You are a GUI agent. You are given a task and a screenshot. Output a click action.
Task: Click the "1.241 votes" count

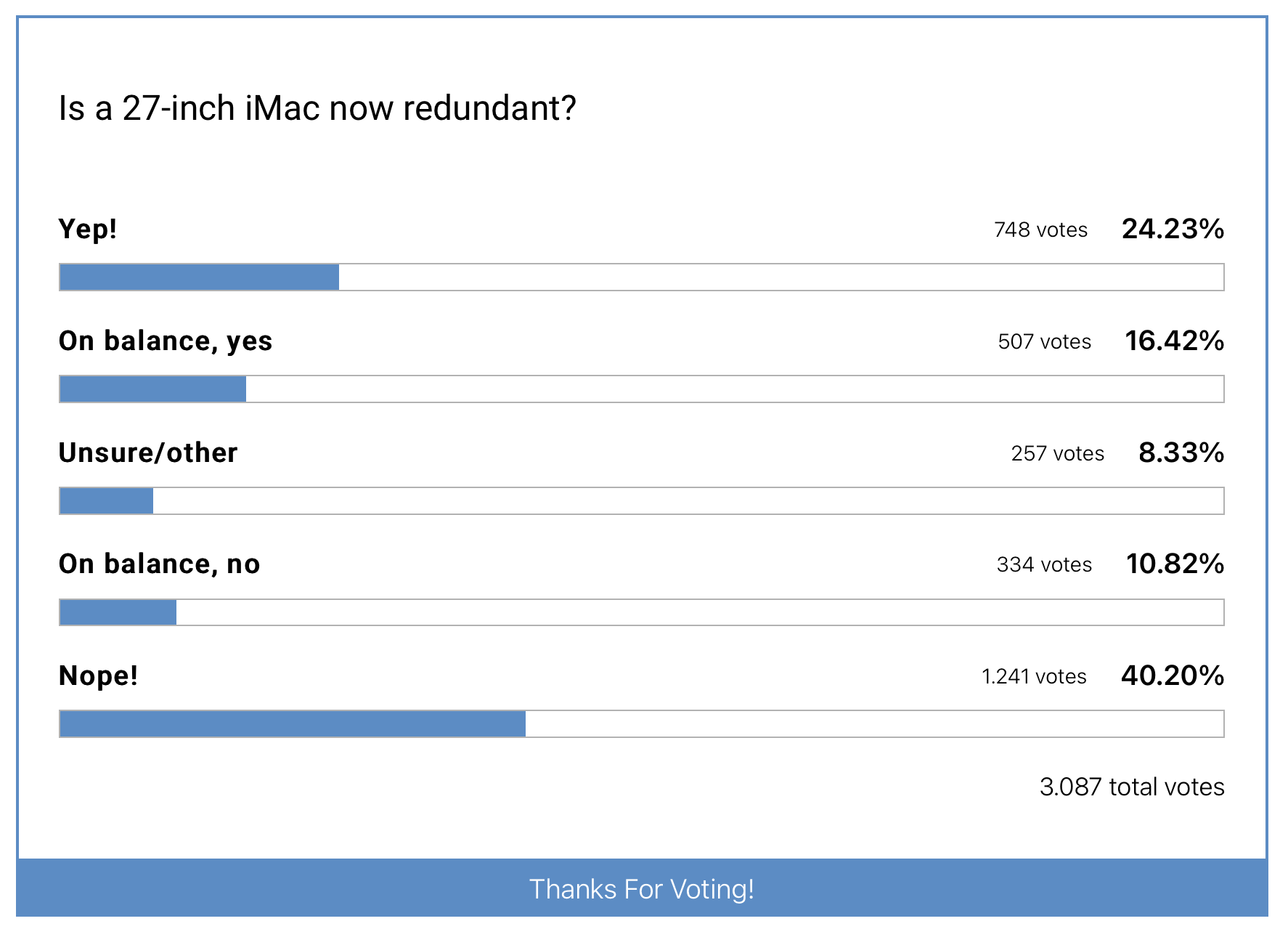[1034, 677]
